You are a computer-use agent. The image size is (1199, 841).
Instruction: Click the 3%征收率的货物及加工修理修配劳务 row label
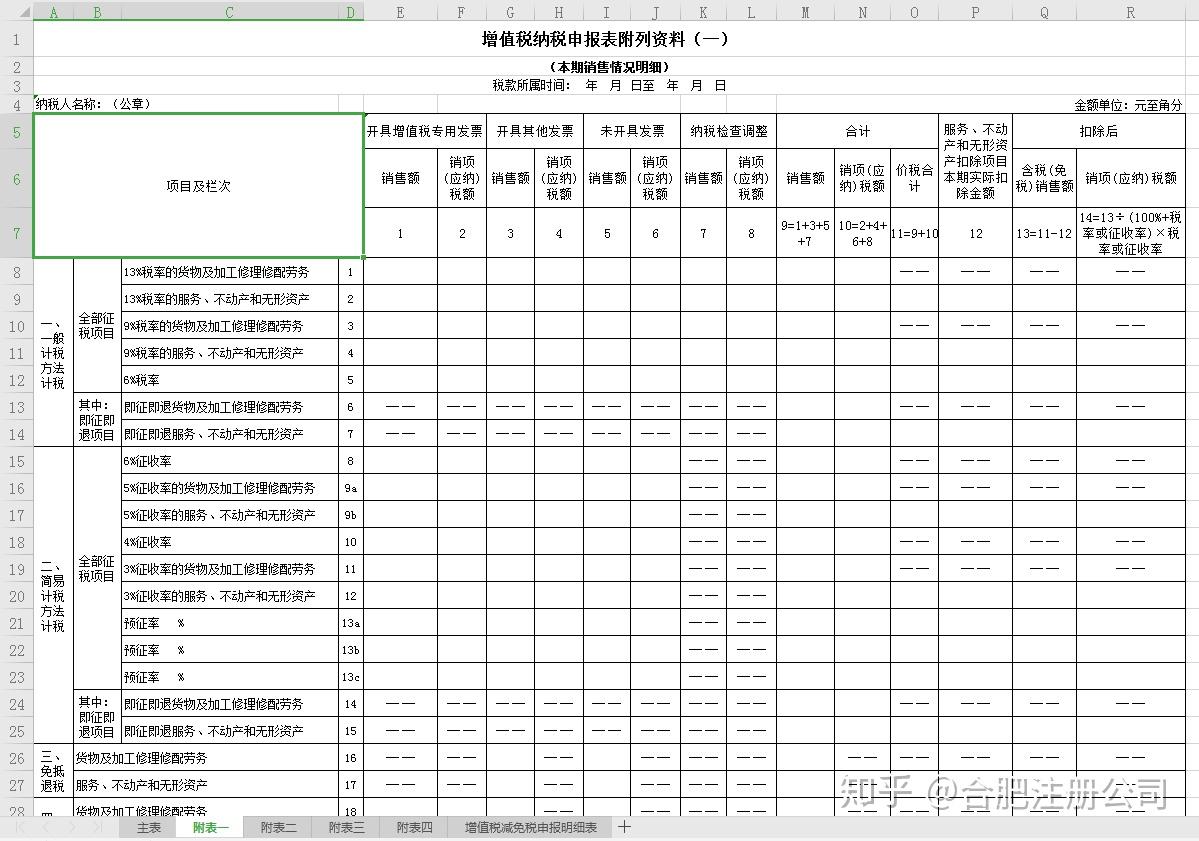pos(229,569)
